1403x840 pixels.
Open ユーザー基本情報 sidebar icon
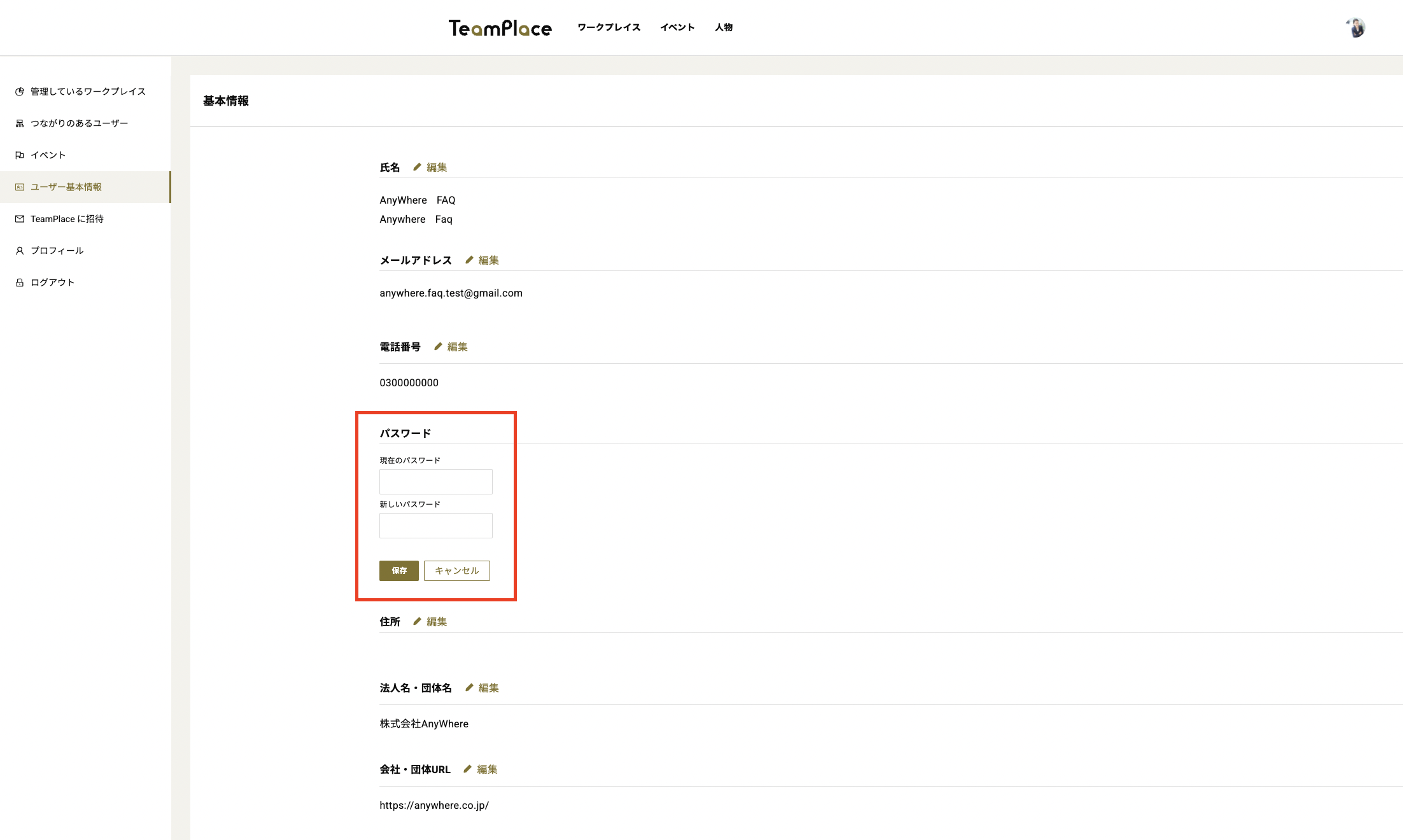[19, 187]
